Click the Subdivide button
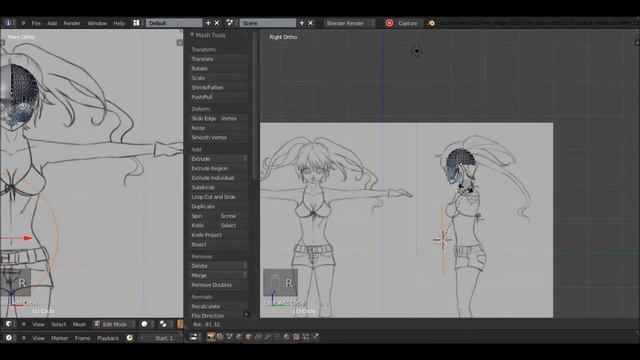This screenshot has height=360, width=640. (x=219, y=187)
